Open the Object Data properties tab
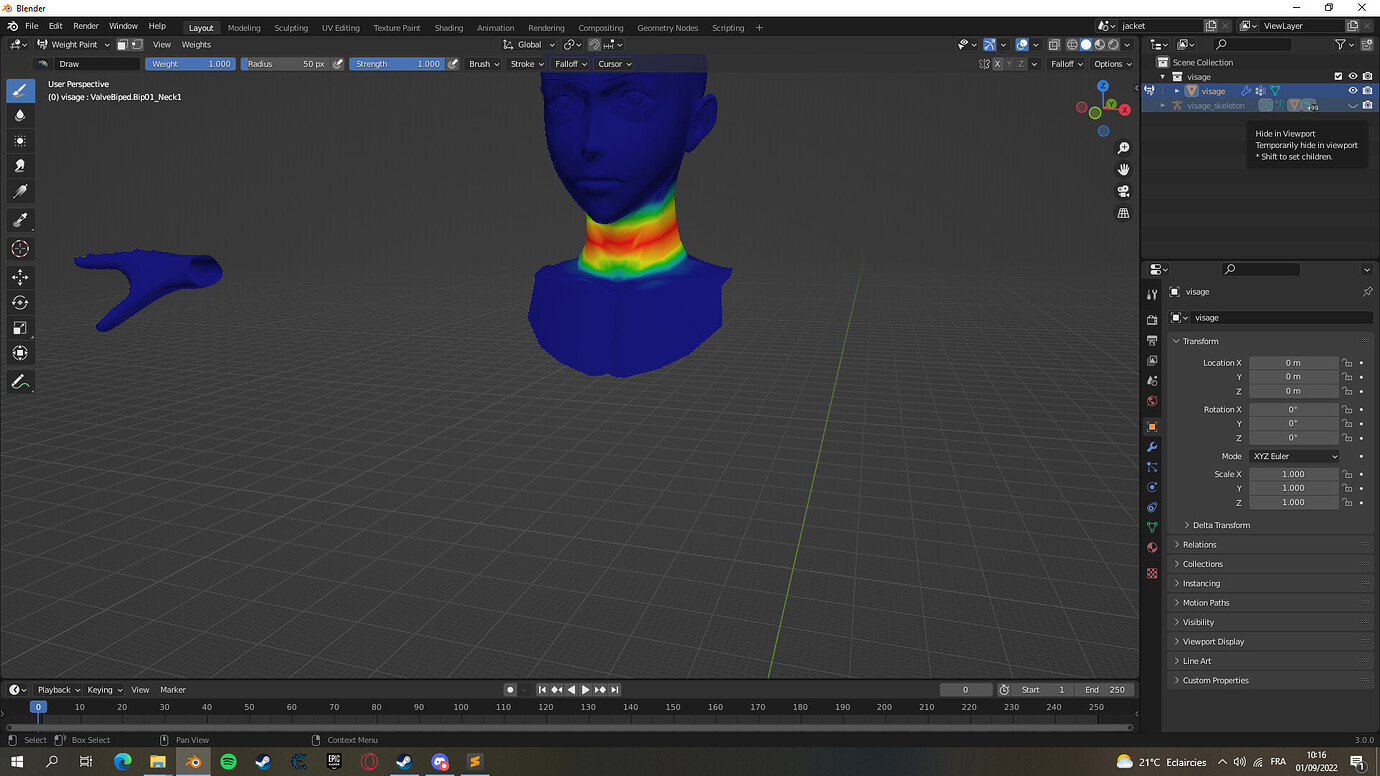1380x776 pixels. coord(1152,527)
